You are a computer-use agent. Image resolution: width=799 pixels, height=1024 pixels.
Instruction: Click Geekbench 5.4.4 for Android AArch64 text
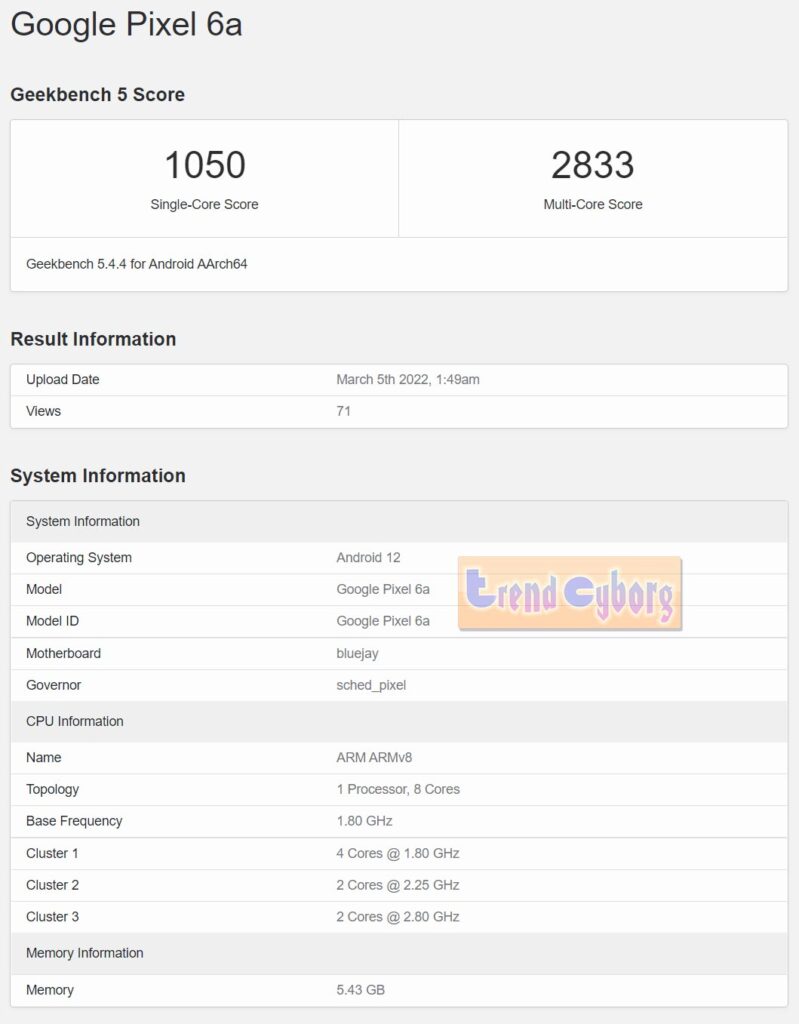137,264
